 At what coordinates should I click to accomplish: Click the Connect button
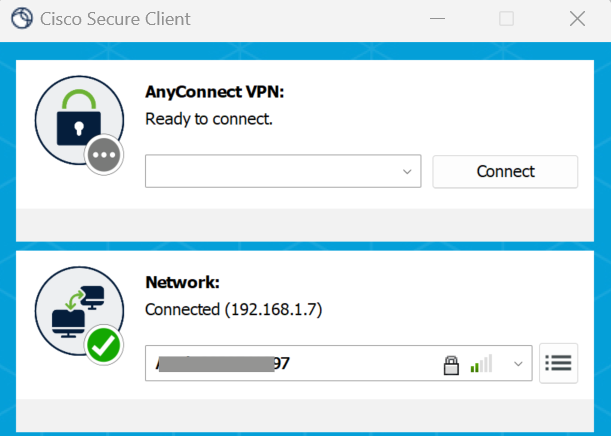coord(505,171)
